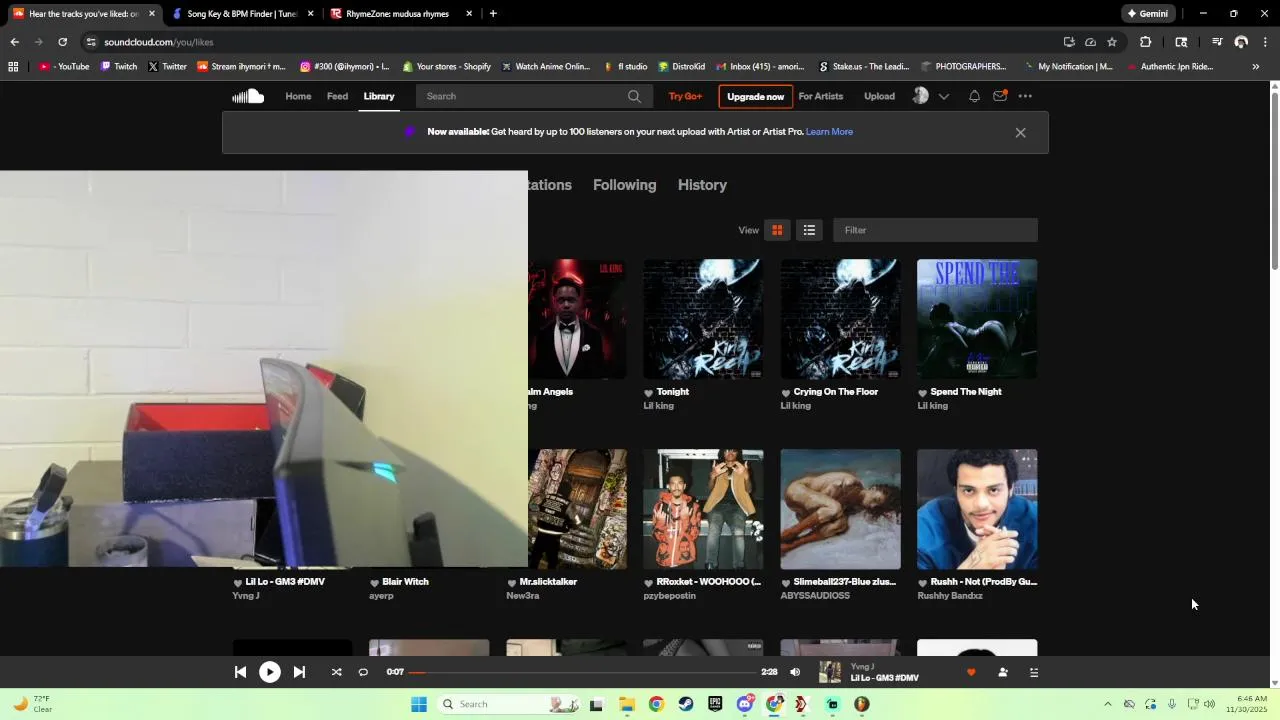Switch to RhymeZone tab
Viewport: 1280px width, 720px height.
pos(400,14)
